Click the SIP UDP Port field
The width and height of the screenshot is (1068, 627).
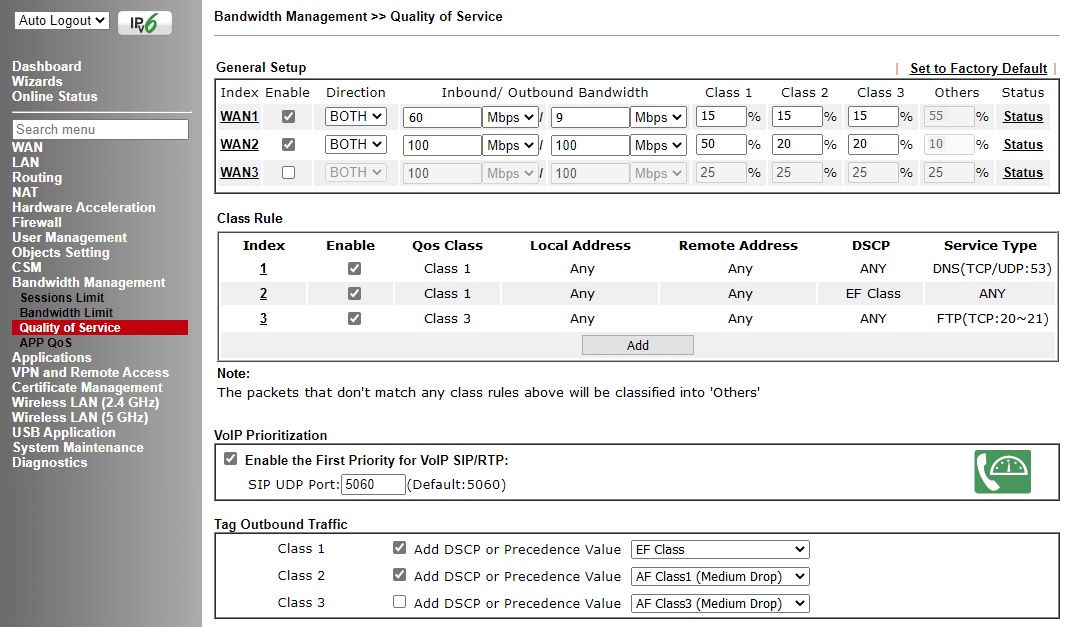coord(373,485)
